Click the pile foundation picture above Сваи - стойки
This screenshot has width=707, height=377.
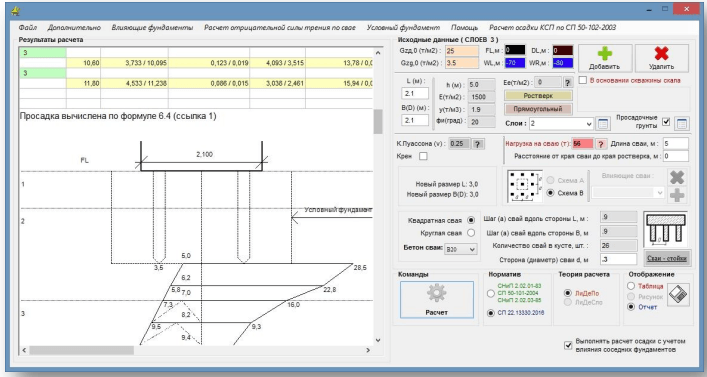tap(666, 230)
